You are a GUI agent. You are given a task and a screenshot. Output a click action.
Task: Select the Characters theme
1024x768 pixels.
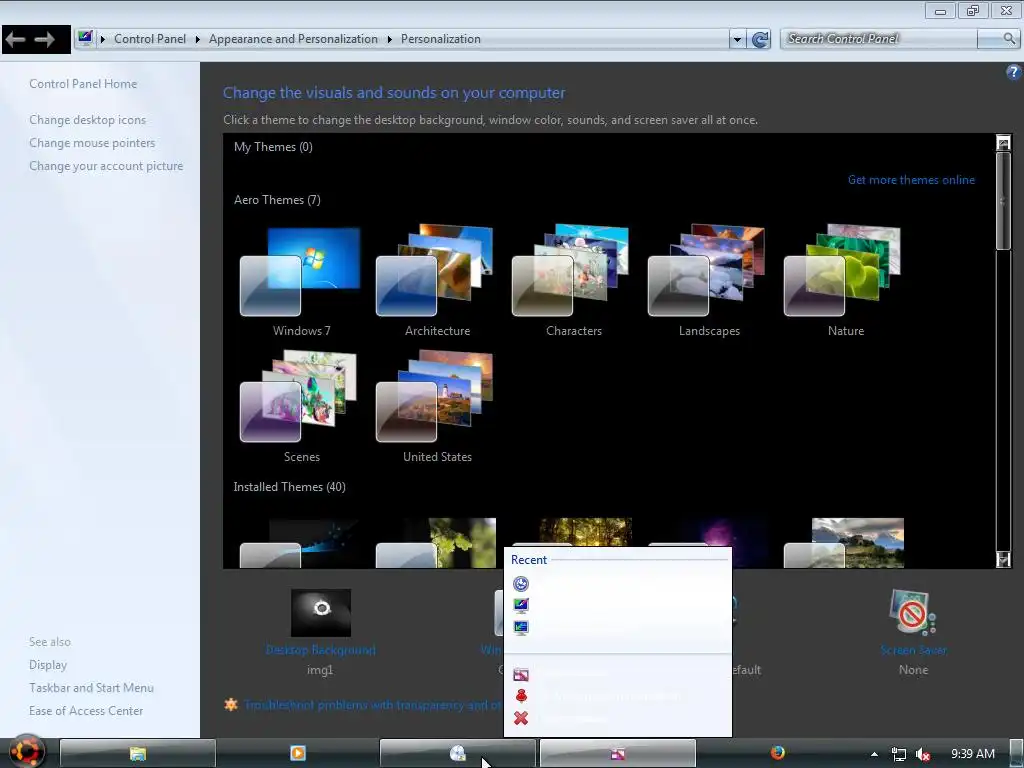tap(573, 281)
